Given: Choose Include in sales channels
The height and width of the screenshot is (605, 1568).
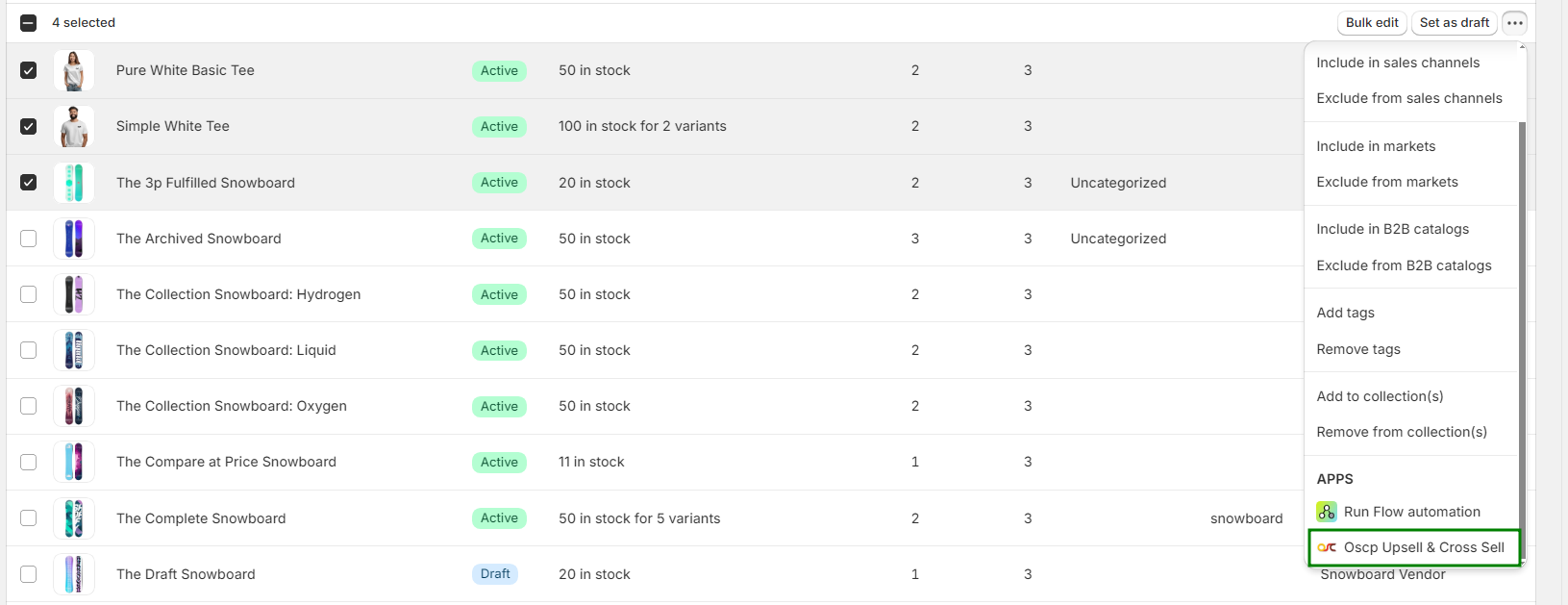Looking at the screenshot, I should click(x=1398, y=63).
